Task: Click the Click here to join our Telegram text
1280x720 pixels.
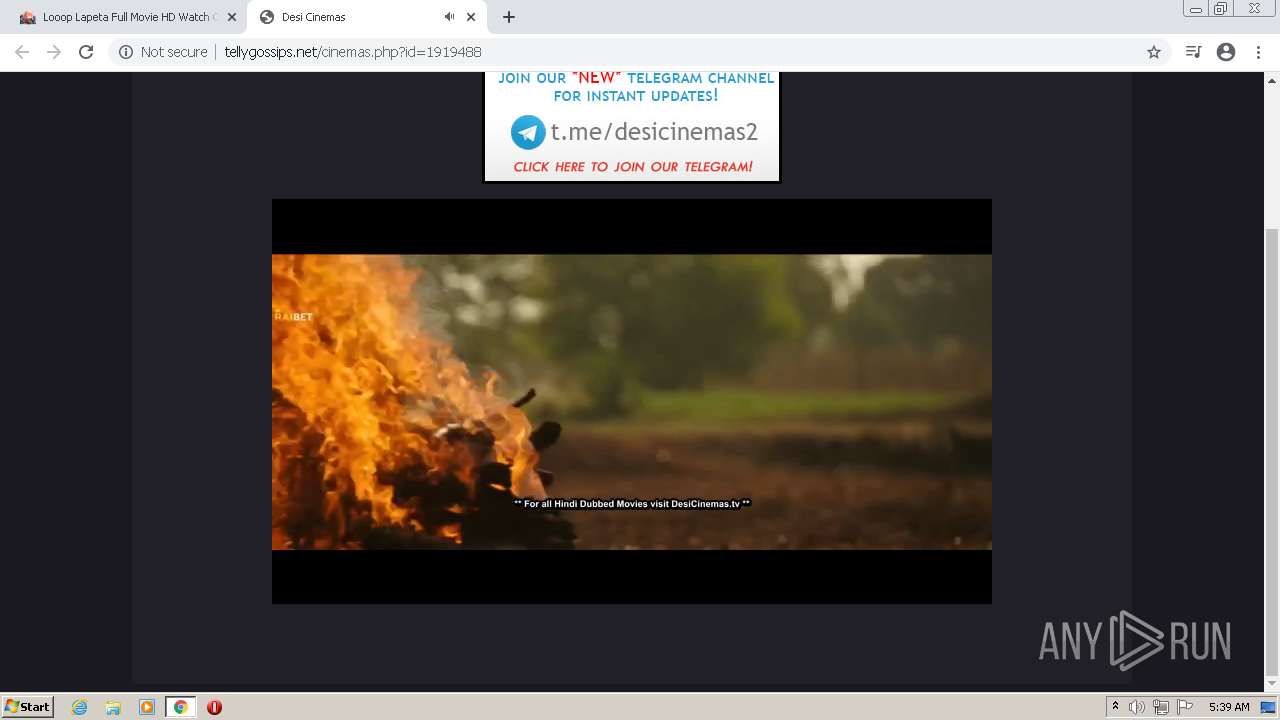Action: click(x=633, y=167)
